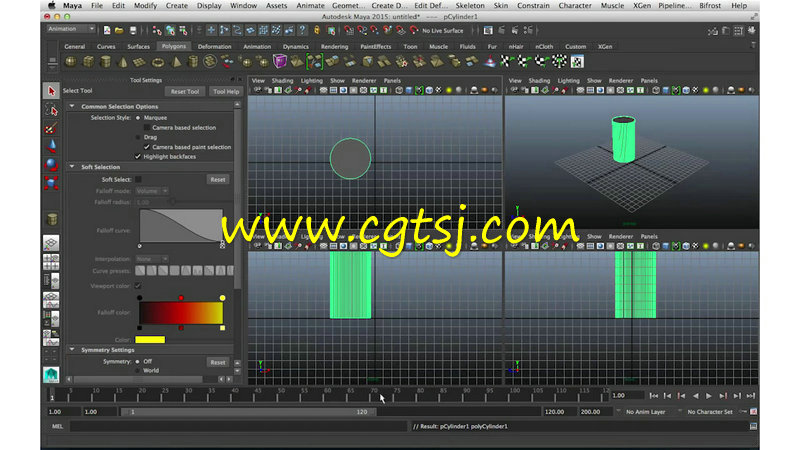Viewport: 800px width, 450px height.
Task: Open the No Anim Layer dropdown
Action: click(645, 412)
